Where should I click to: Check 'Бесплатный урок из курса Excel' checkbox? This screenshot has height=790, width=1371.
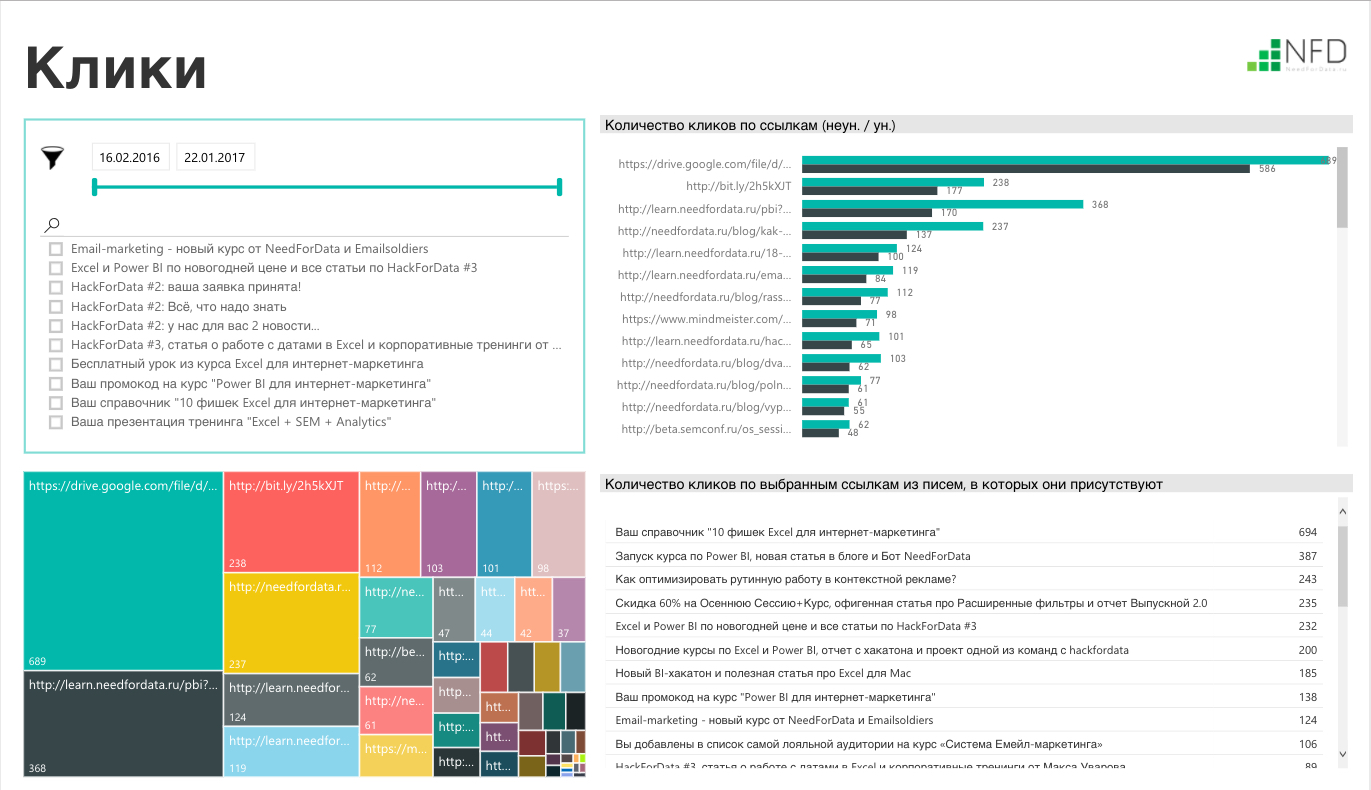tap(56, 364)
